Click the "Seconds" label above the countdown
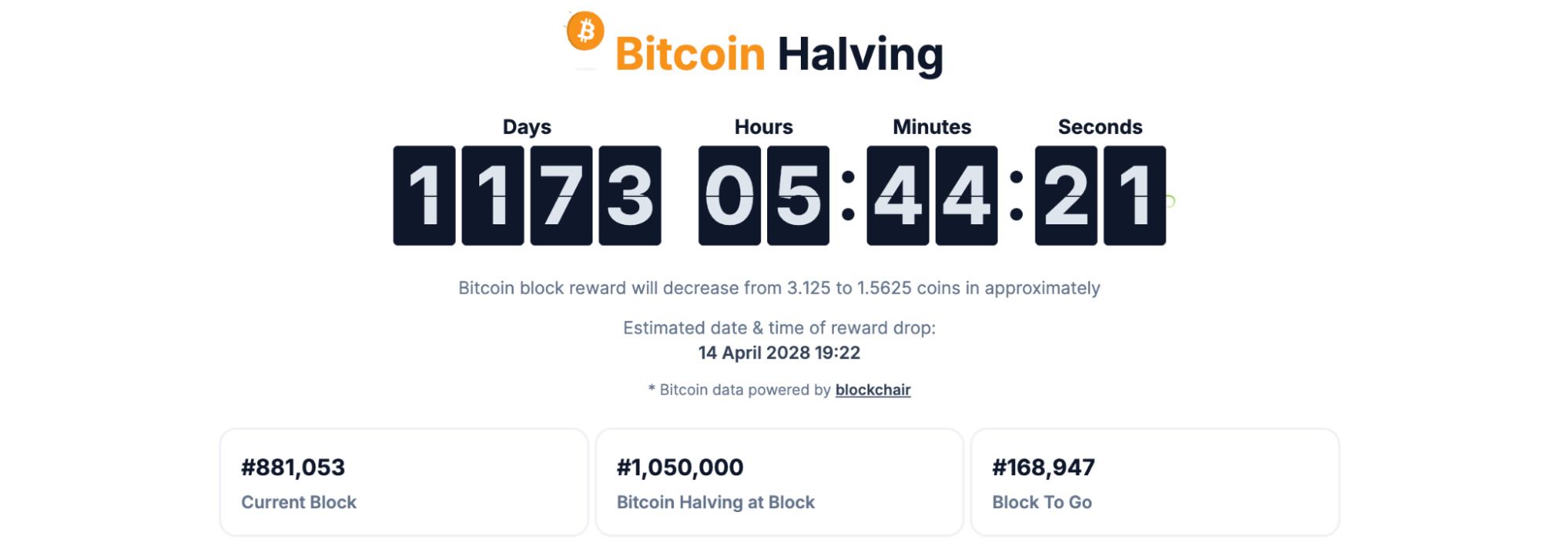1568x556 pixels. tap(1100, 126)
